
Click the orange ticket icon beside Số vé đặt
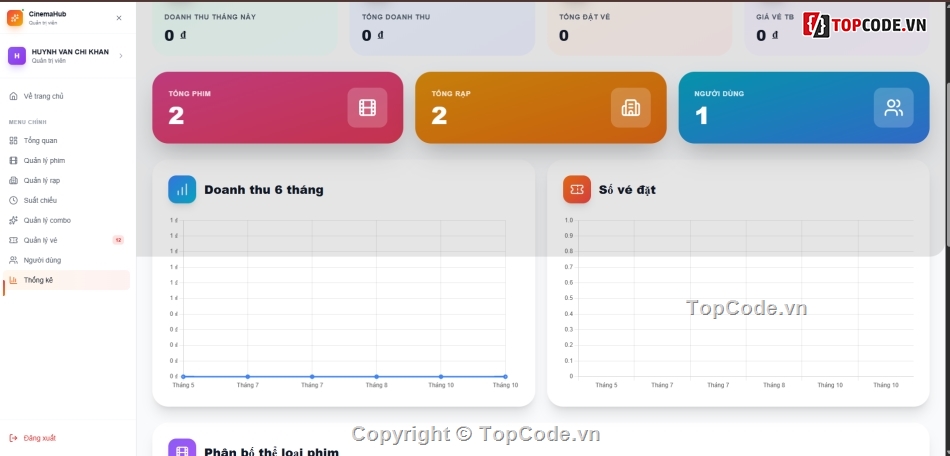(577, 190)
